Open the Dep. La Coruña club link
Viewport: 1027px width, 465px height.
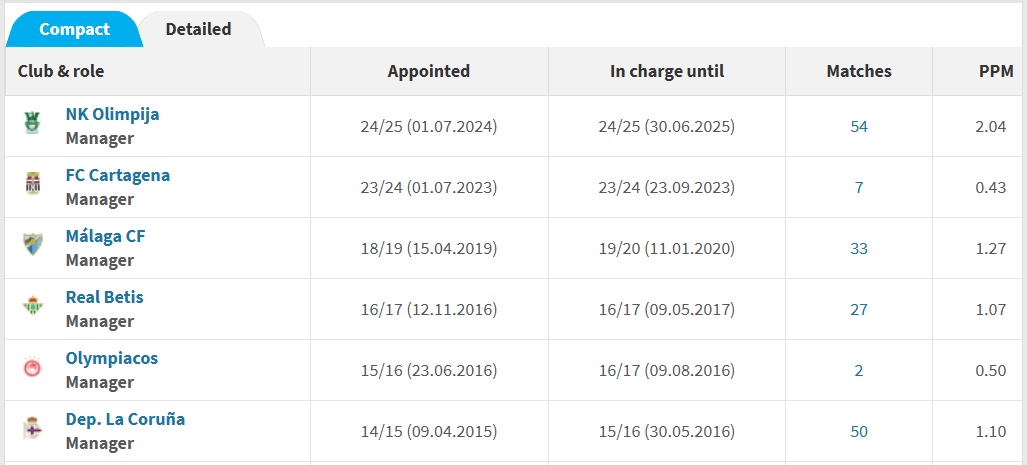pos(125,419)
